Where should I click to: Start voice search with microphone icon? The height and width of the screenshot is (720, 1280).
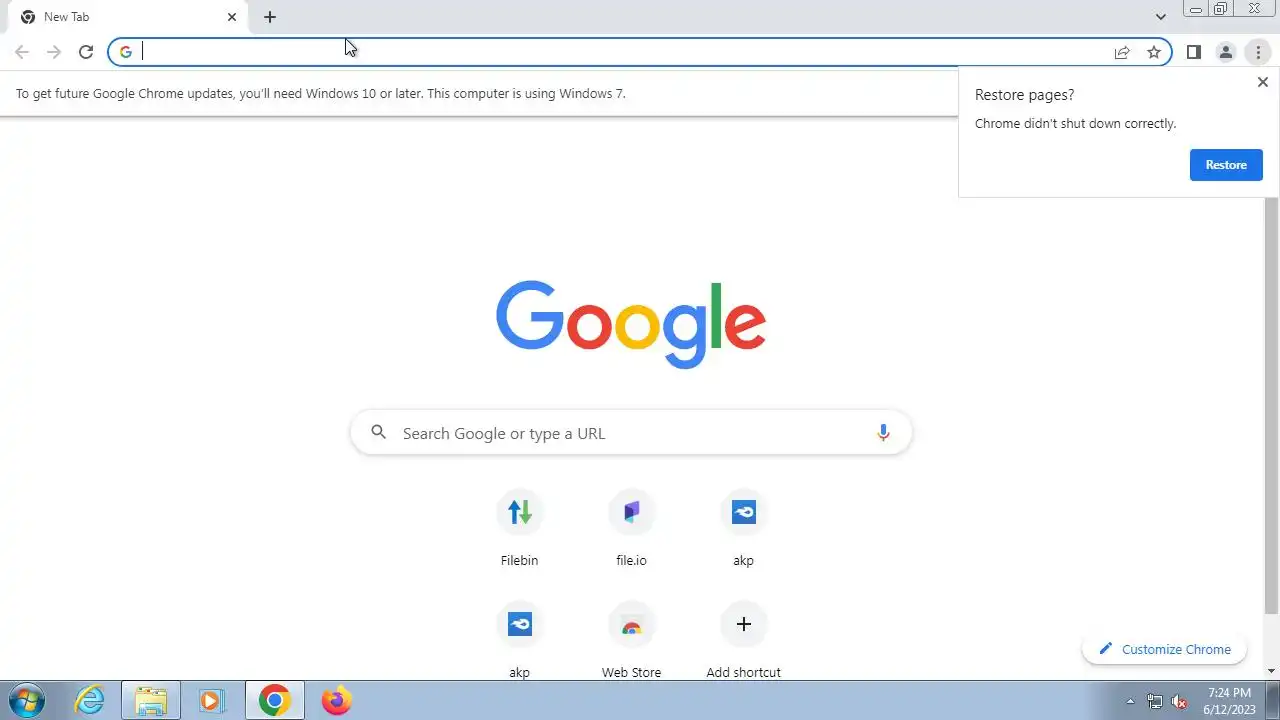pos(883,433)
